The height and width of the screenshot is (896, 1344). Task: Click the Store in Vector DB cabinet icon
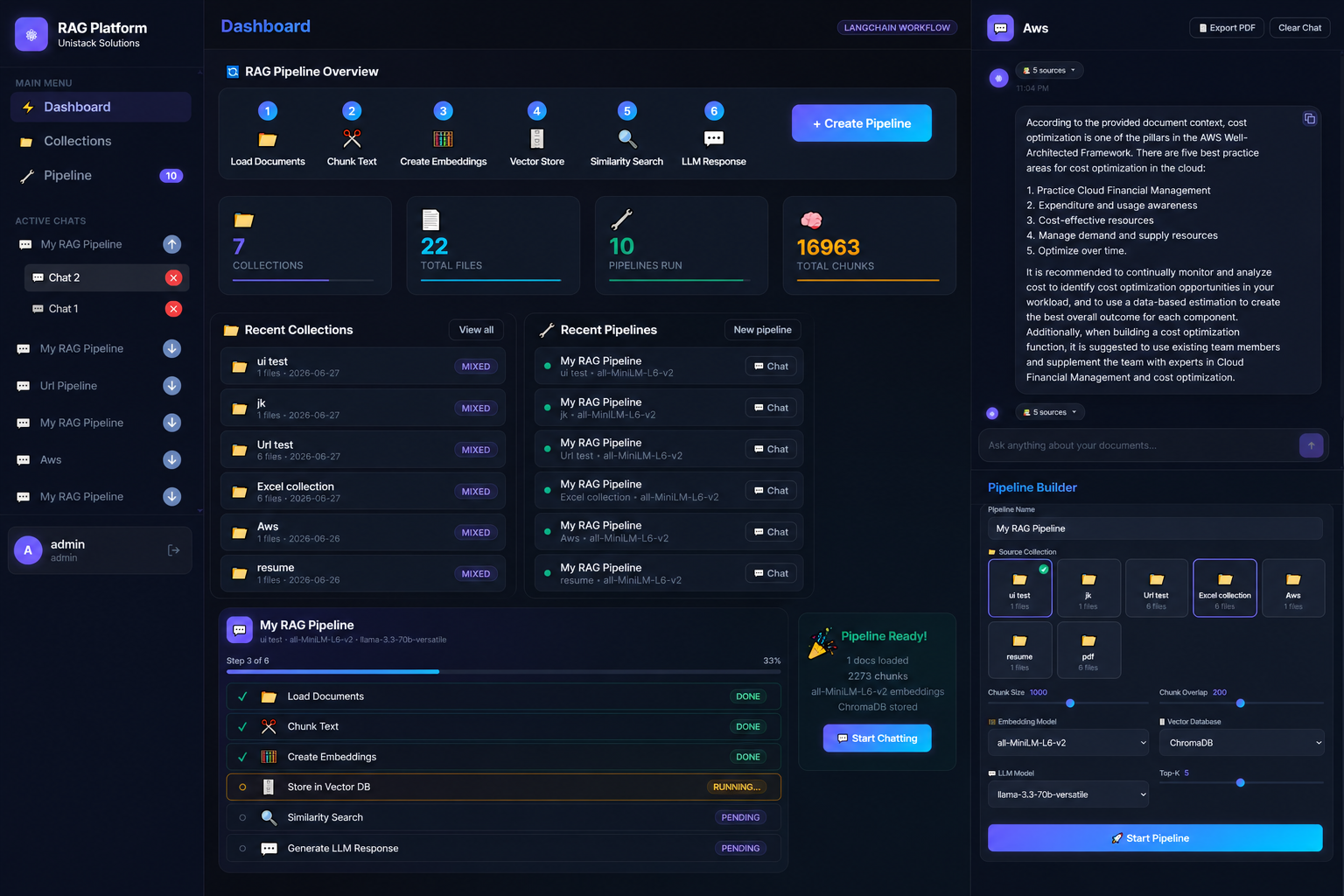pos(269,787)
